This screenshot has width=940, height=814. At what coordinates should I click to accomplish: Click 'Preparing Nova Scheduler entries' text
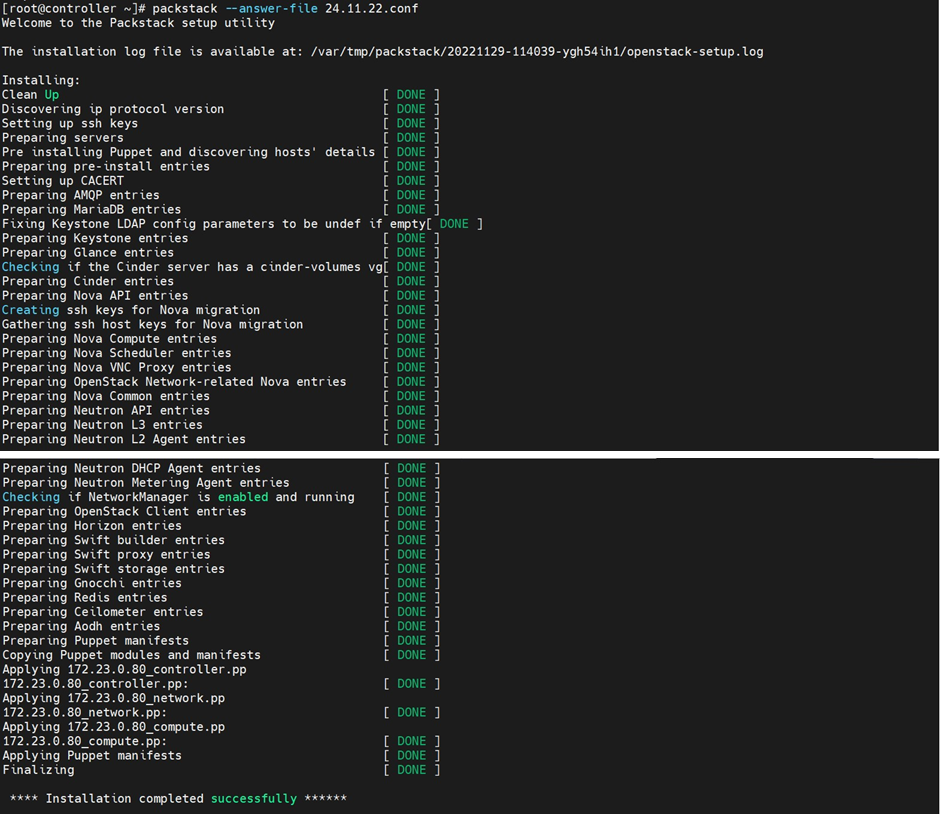tap(117, 354)
